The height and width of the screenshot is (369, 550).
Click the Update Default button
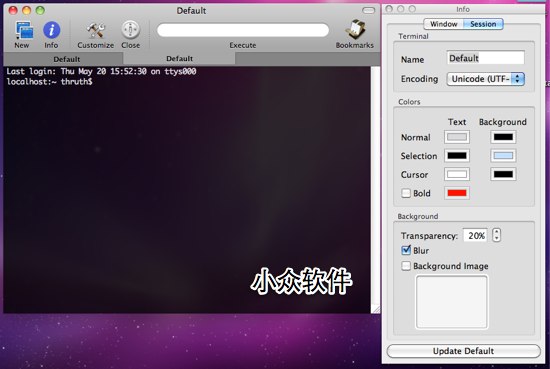click(x=463, y=351)
